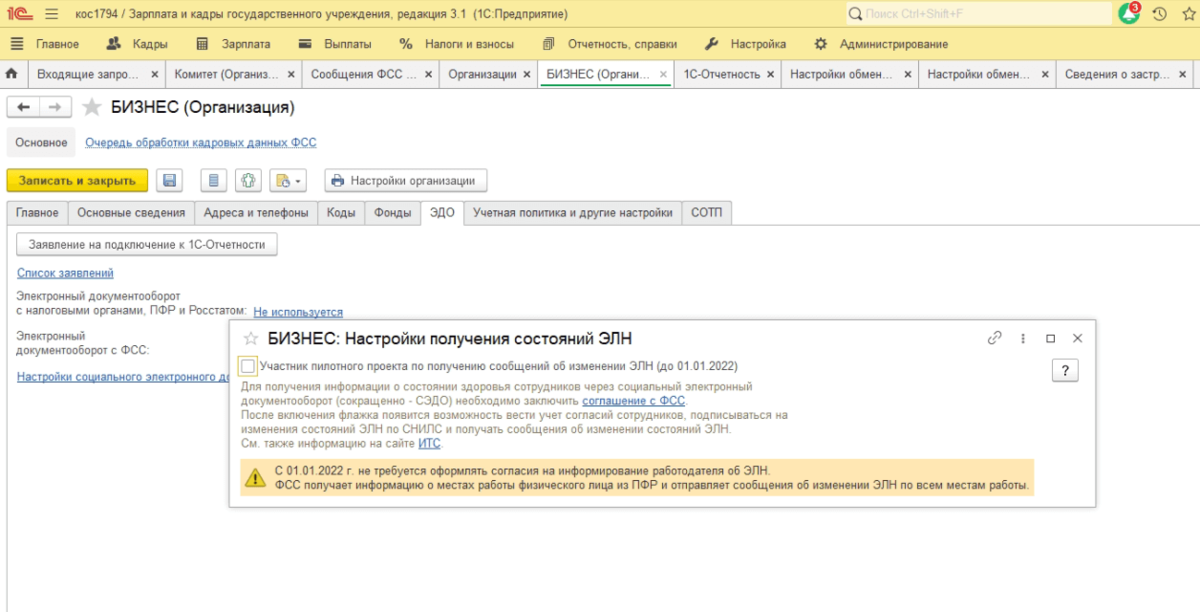This screenshot has width=1200, height=612.
Task: Maximize the ЭЛН settings dialog
Action: pos(1051,339)
